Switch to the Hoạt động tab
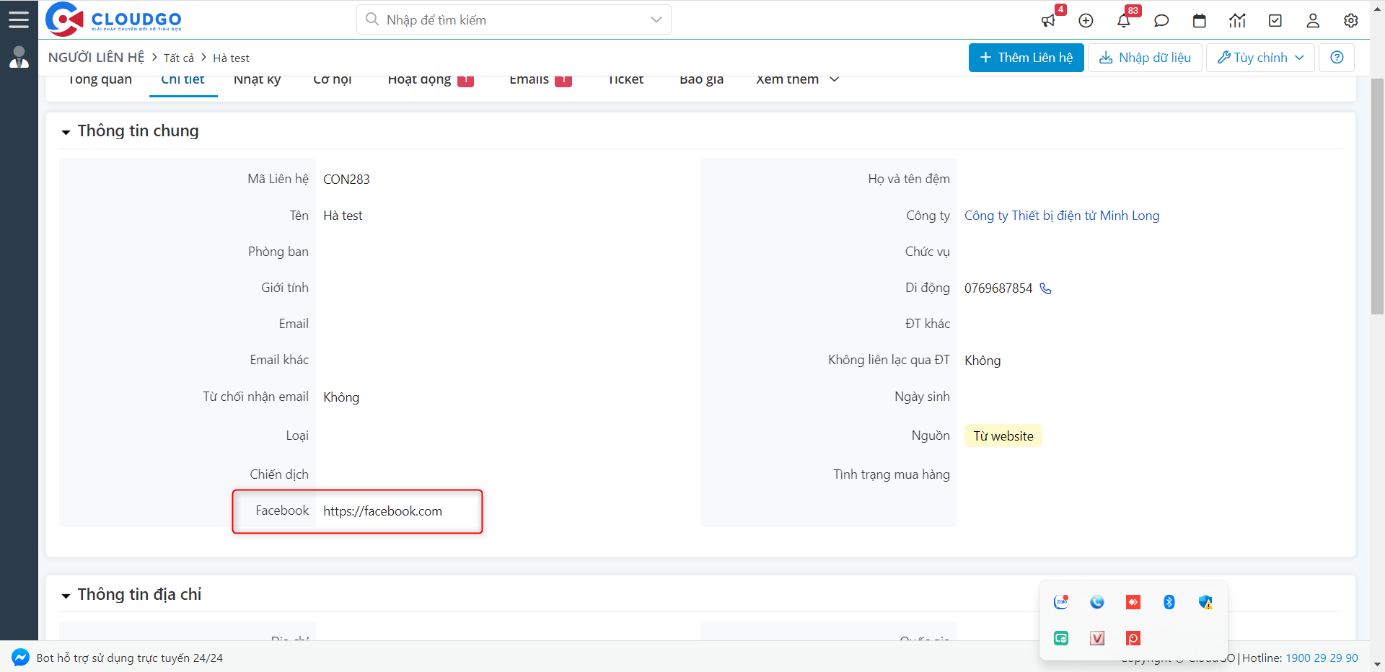The height and width of the screenshot is (672, 1385). 421,79
